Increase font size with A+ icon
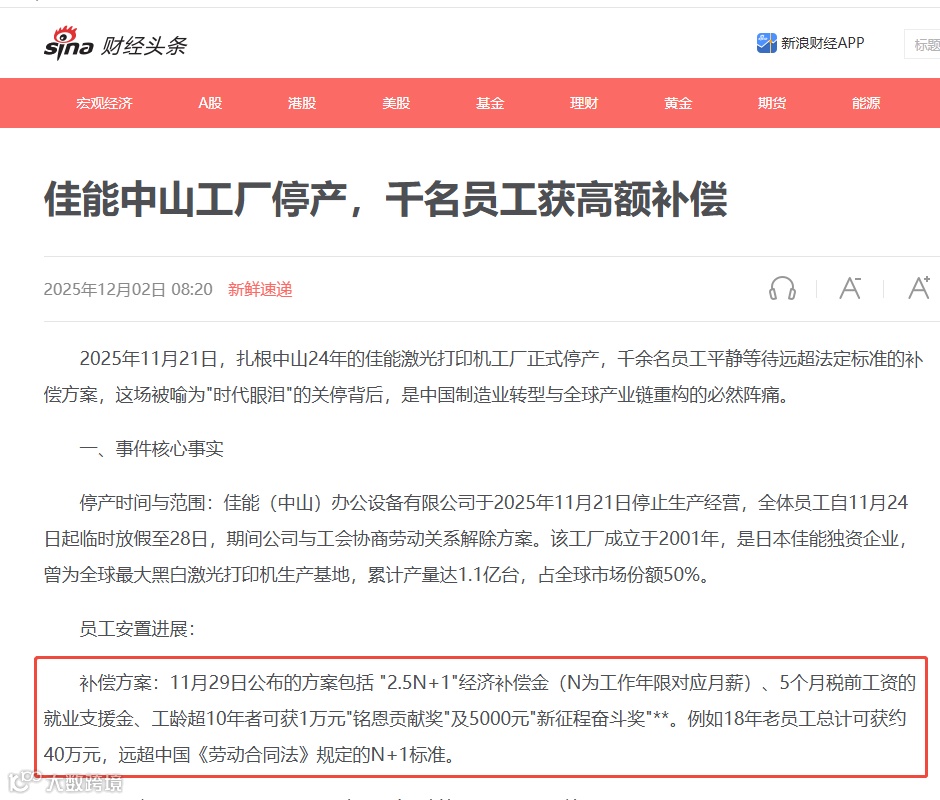The height and width of the screenshot is (800, 940). point(919,288)
